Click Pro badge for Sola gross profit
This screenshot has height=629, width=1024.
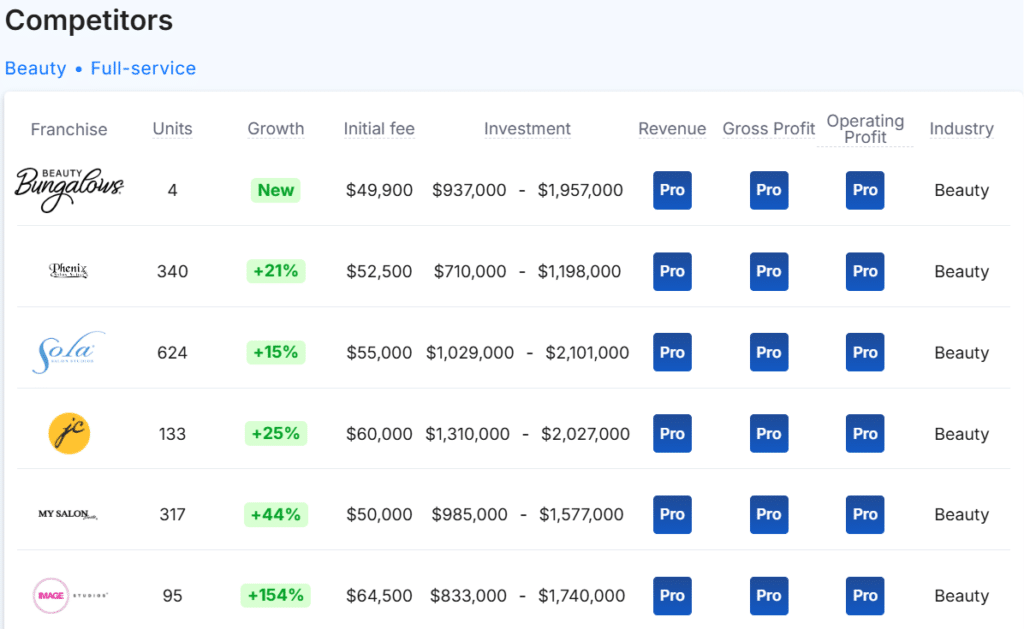769,352
